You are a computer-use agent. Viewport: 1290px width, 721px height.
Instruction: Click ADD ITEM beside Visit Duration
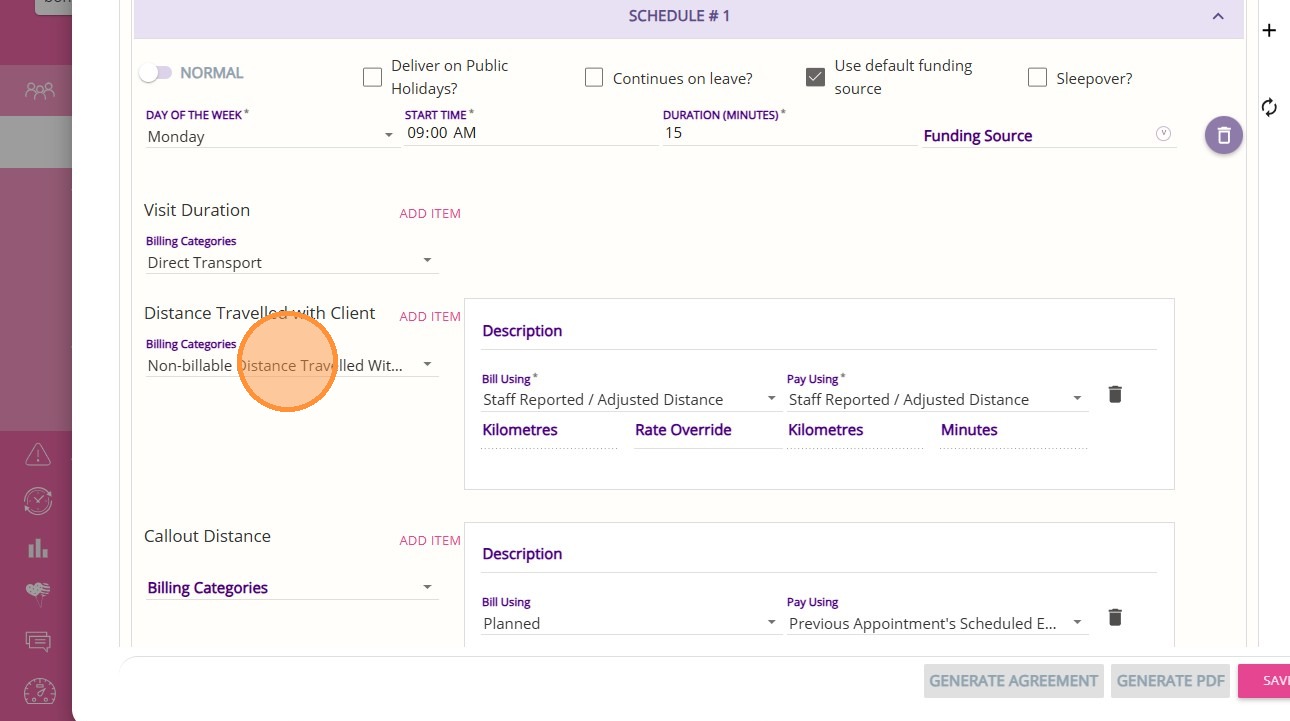click(x=430, y=213)
